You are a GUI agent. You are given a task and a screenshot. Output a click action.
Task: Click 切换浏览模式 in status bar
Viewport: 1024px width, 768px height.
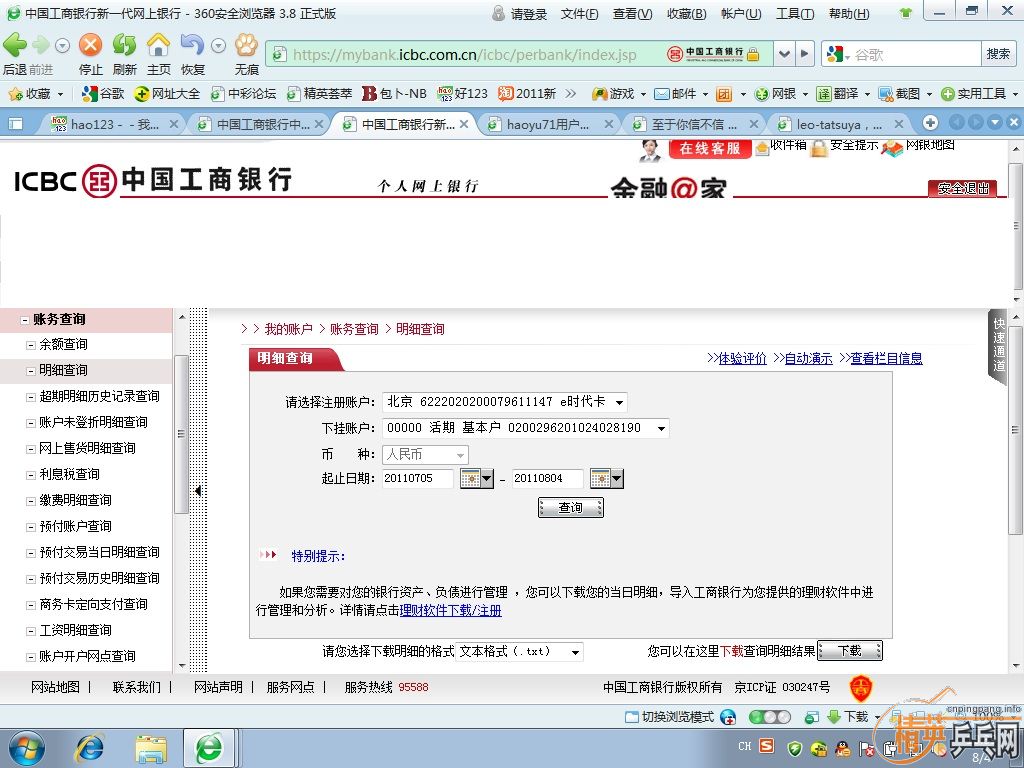pos(670,717)
